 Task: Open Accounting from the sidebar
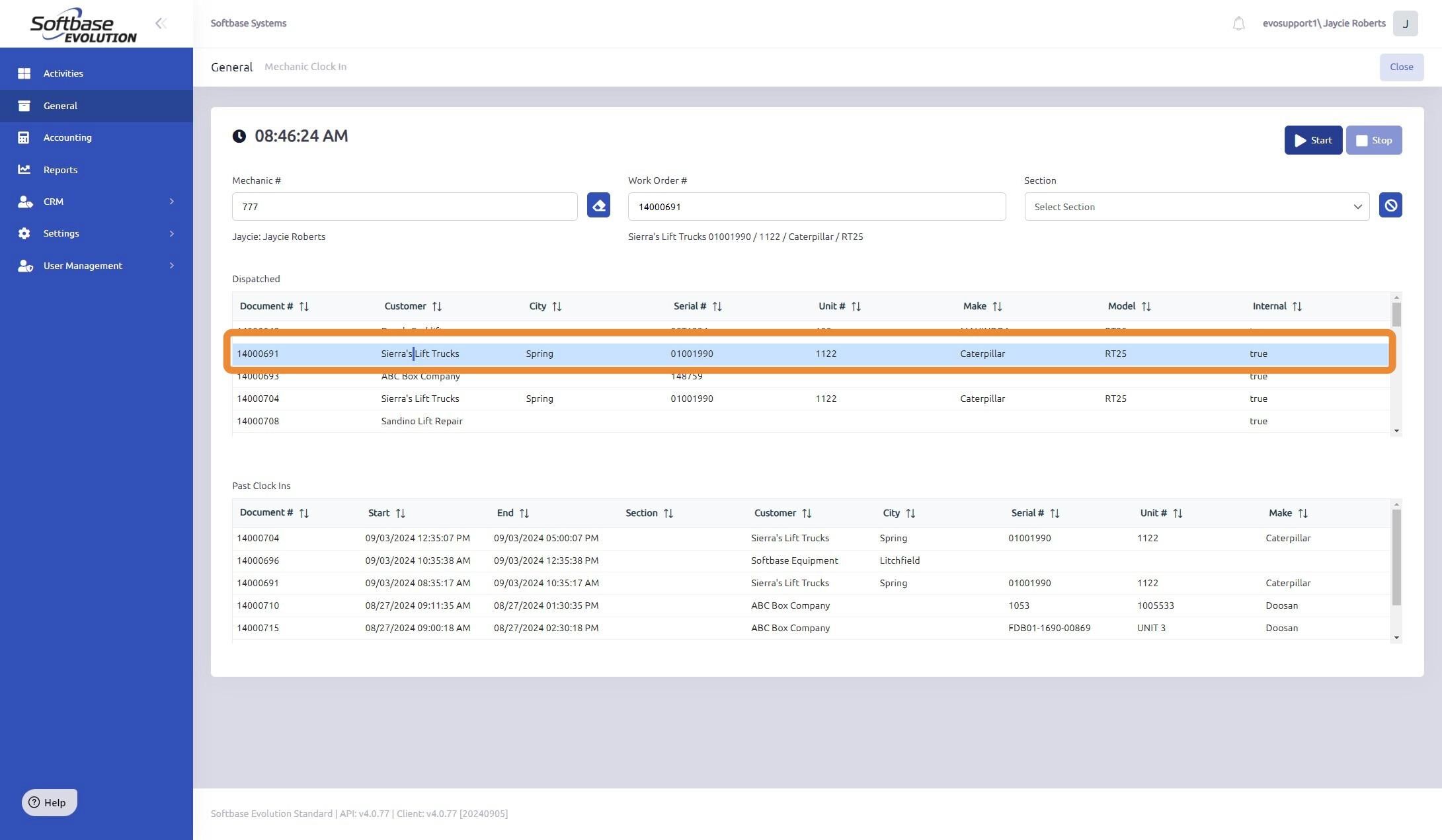(x=67, y=137)
